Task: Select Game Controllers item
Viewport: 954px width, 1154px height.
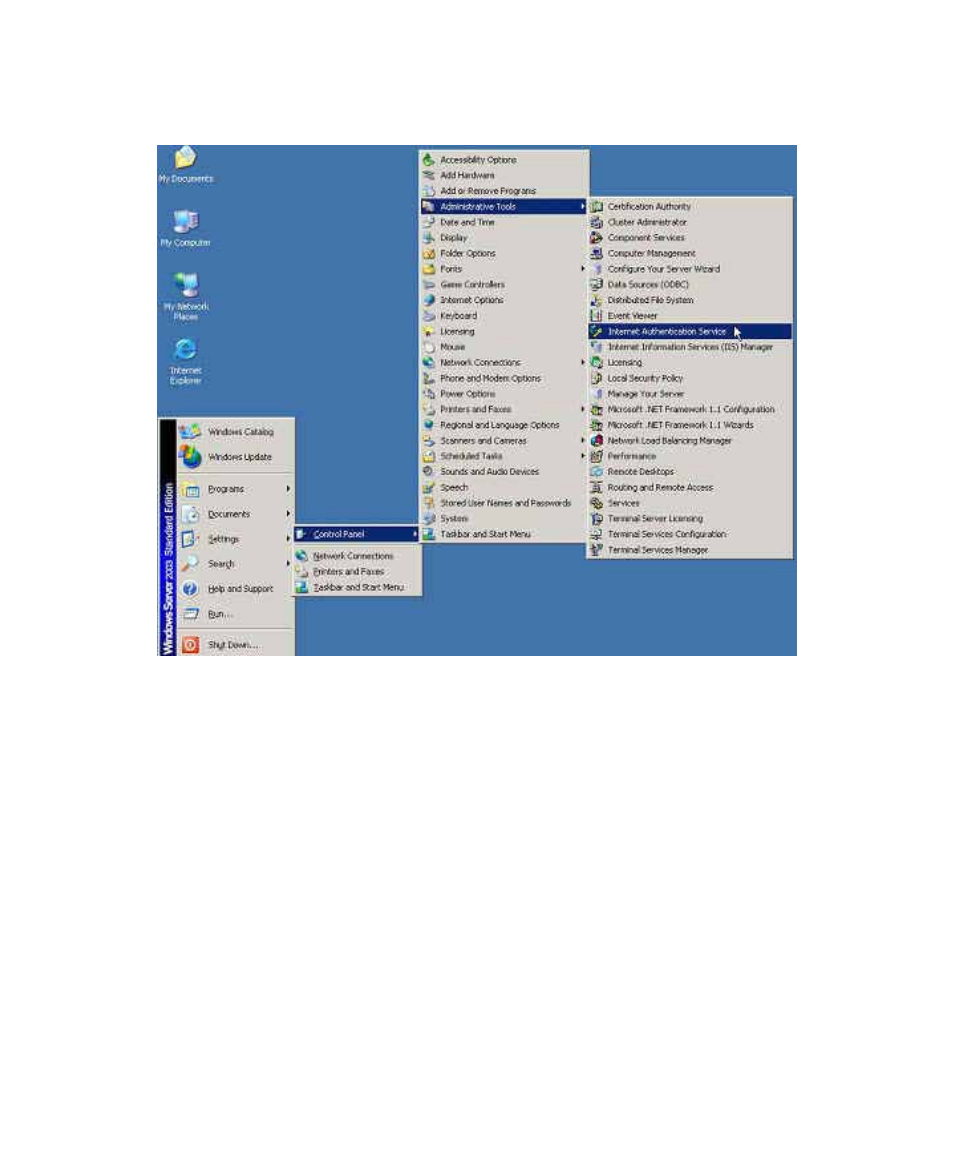Action: (504, 284)
